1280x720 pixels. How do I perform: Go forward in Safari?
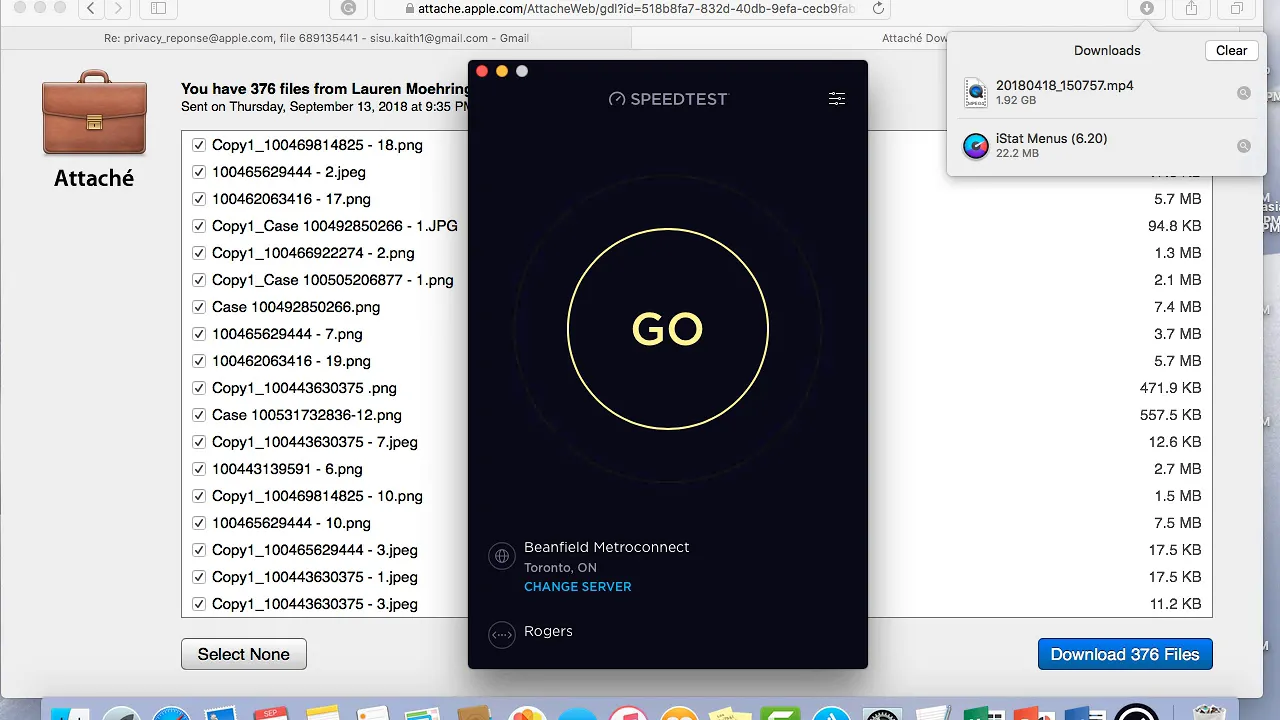tap(119, 9)
